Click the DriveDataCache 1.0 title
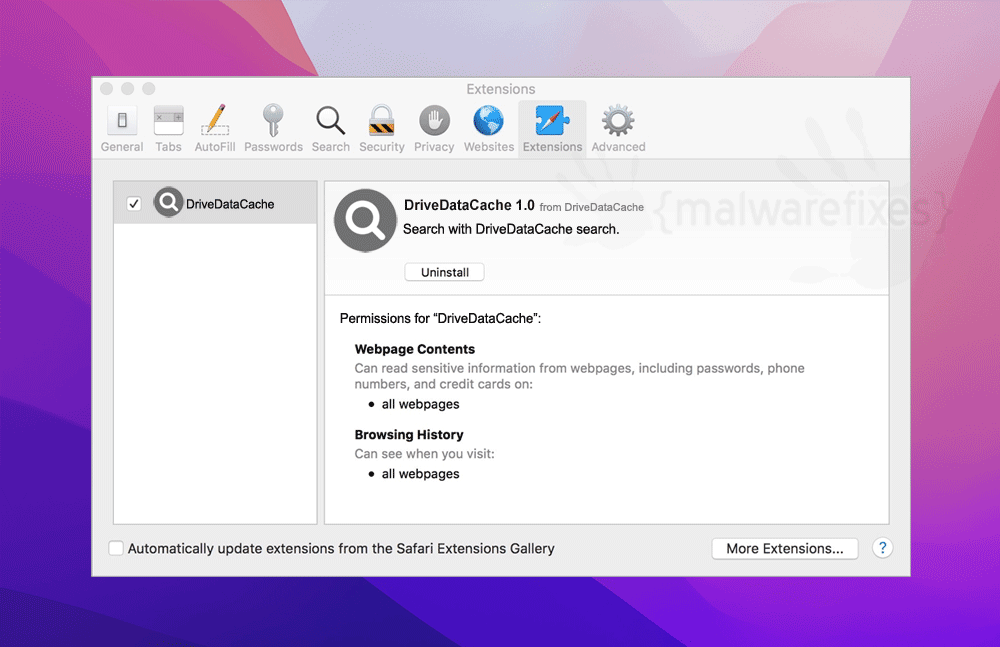1000x647 pixels. click(x=469, y=205)
